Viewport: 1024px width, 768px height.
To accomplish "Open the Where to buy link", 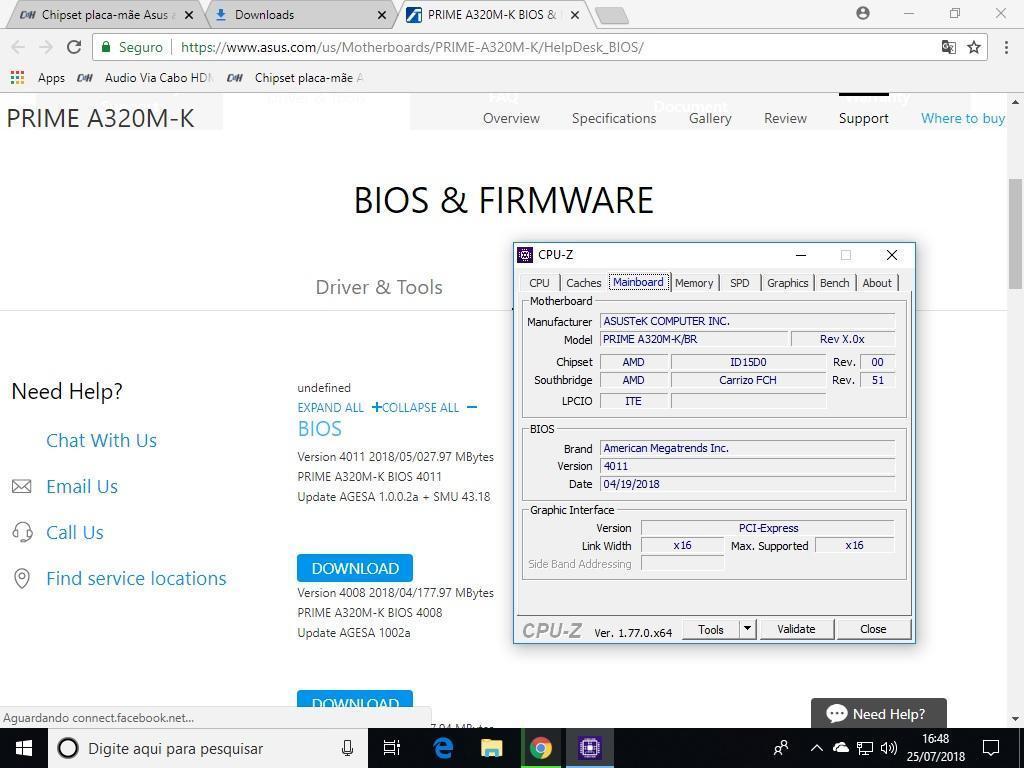I will pos(963,118).
